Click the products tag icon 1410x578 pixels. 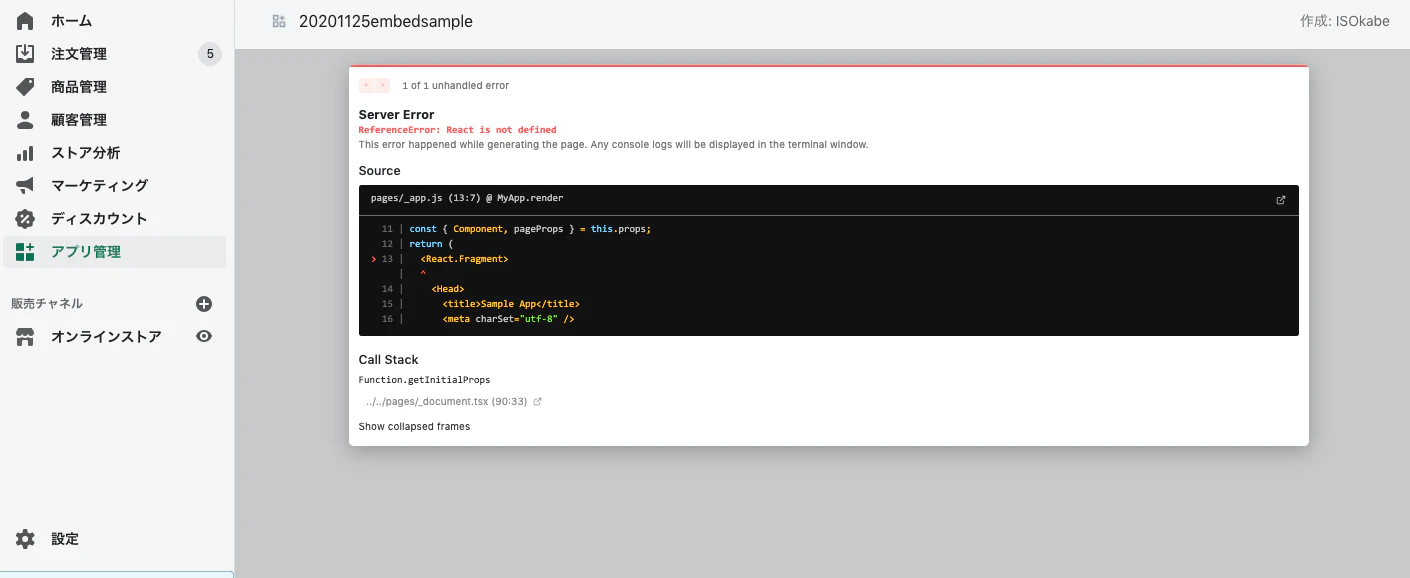pyautogui.click(x=26, y=87)
